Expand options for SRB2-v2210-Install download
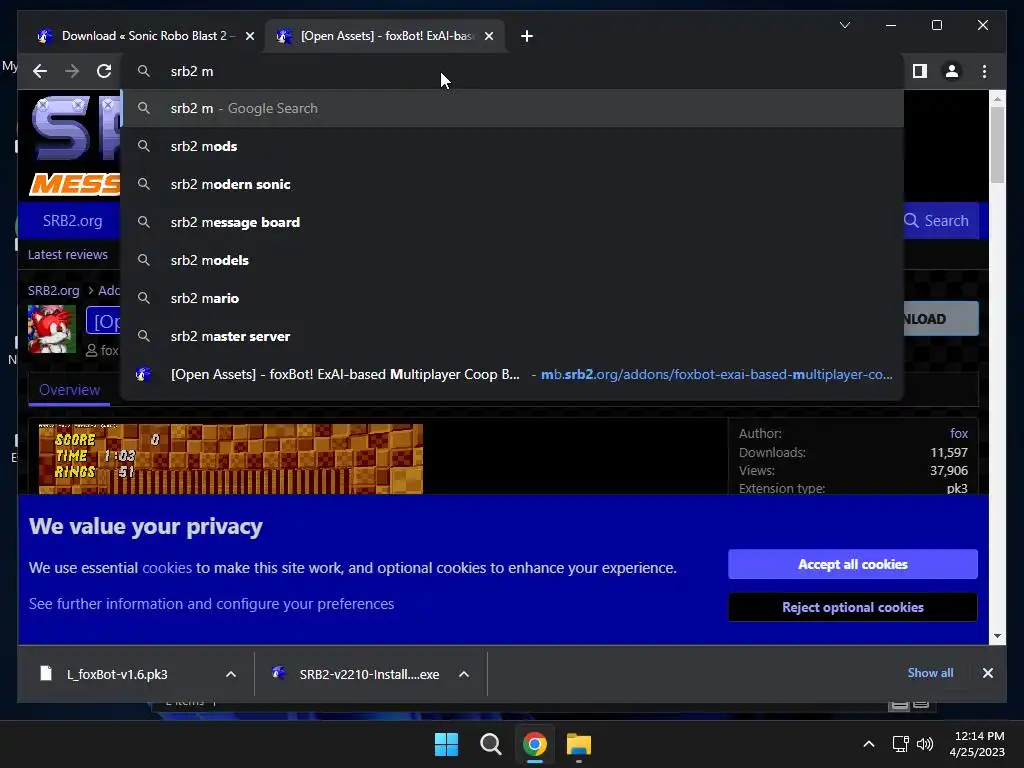This screenshot has height=768, width=1024. pyautogui.click(x=464, y=674)
